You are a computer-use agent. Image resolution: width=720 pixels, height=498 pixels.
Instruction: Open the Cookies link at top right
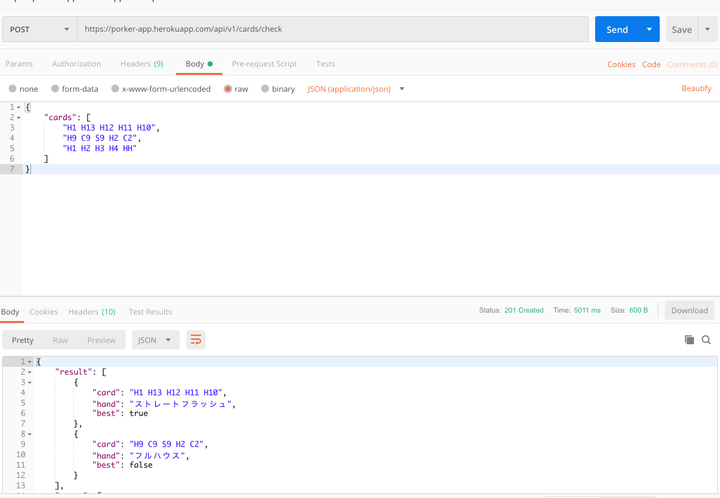click(x=621, y=64)
